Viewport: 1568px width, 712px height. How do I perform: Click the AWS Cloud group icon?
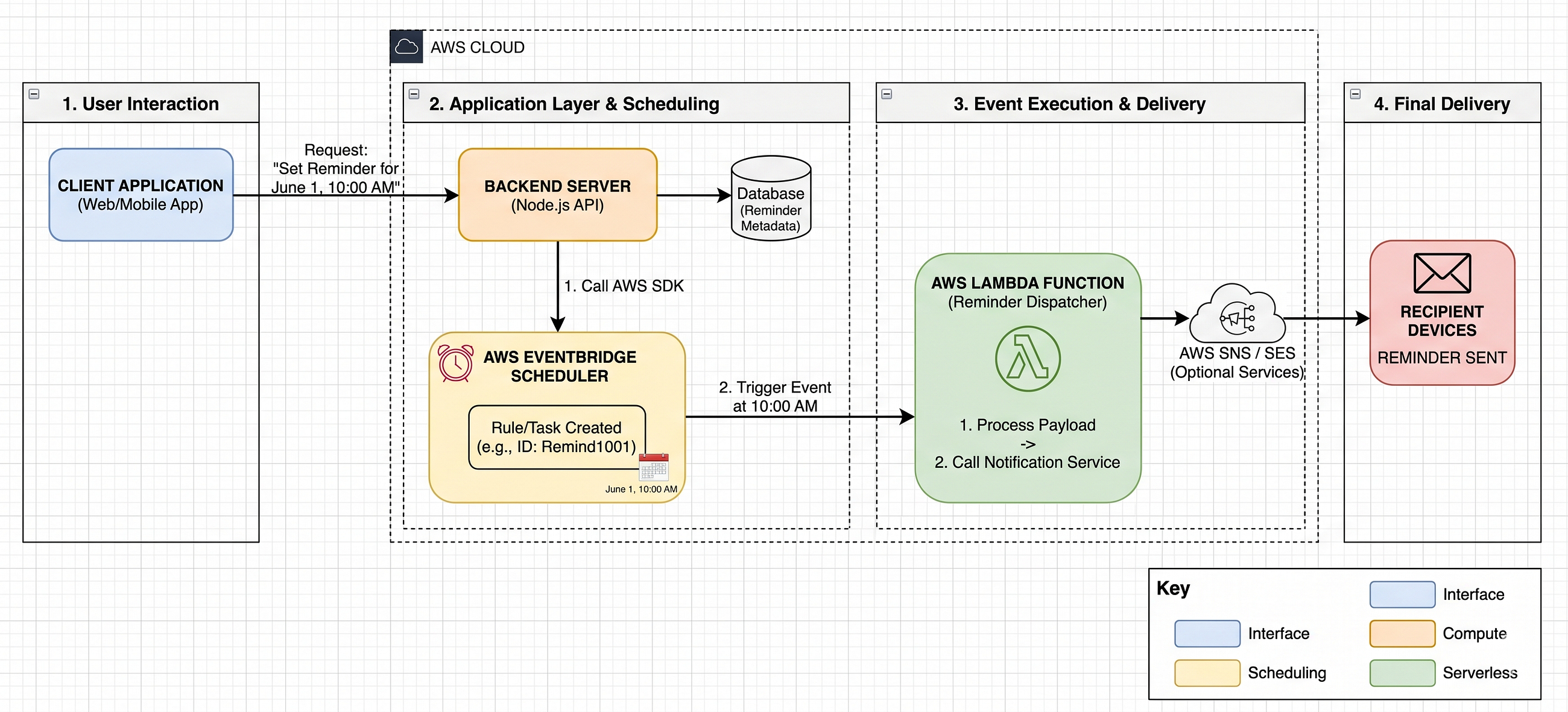point(406,47)
